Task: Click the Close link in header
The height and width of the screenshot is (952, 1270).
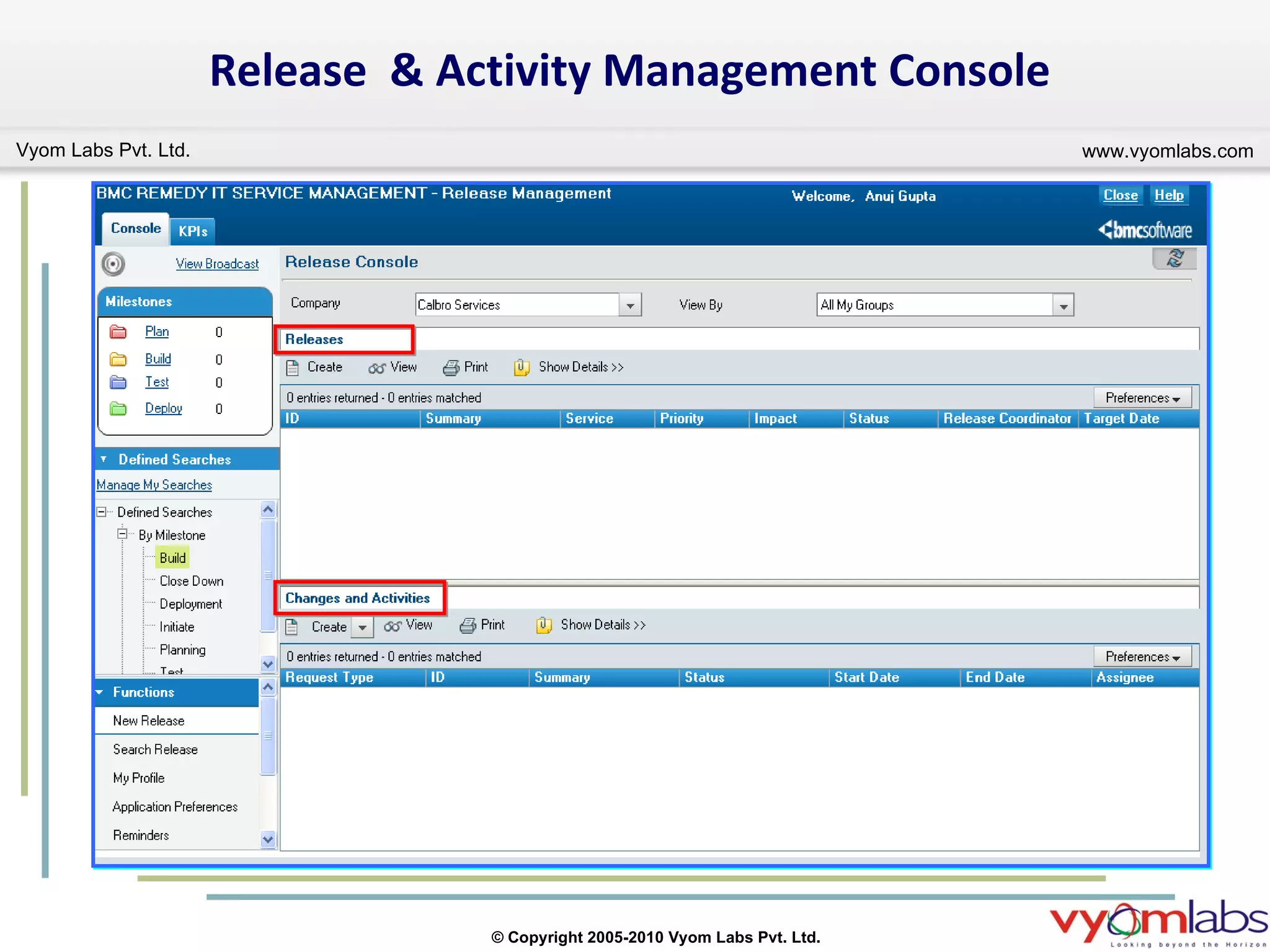Action: coord(1121,195)
